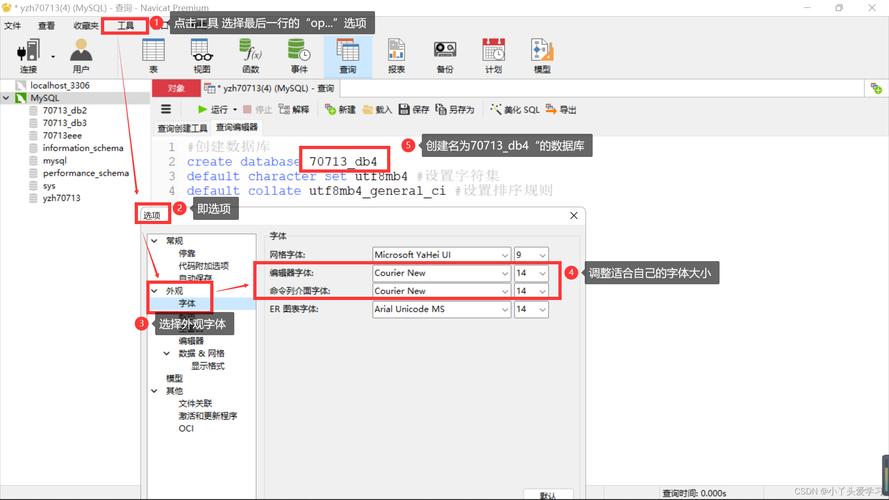This screenshot has height=500, width=889.
Task: Collapse the 外观 options group
Action: (154, 291)
